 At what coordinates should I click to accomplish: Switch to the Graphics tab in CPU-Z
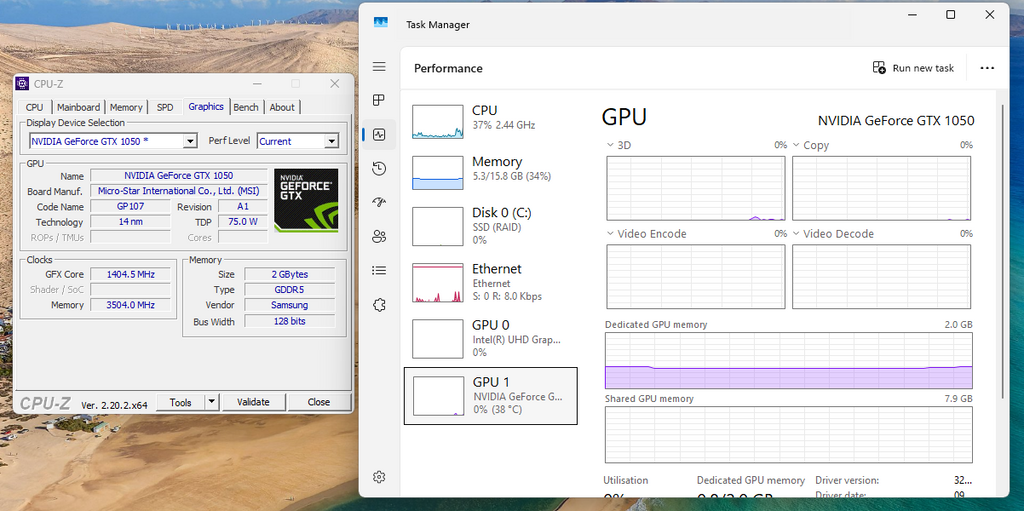point(206,107)
